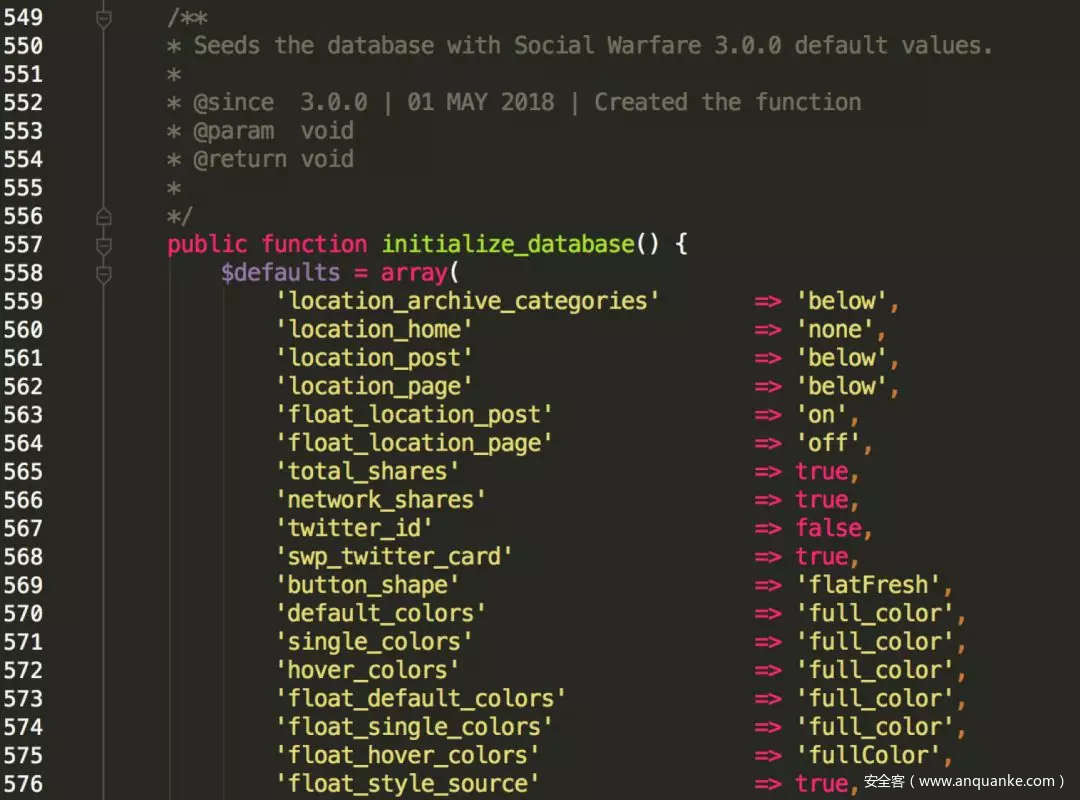This screenshot has height=800, width=1080.
Task: Select line number 576 in the gutter
Action: click(x=24, y=783)
